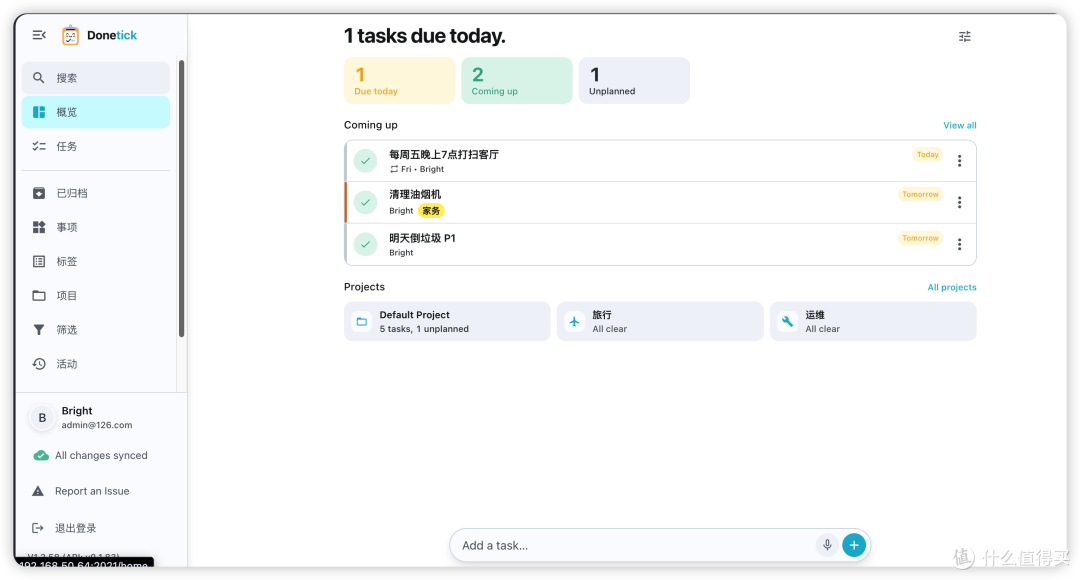The height and width of the screenshot is (580, 1080).
Task: Open 已归档 in the sidebar
Action: (x=96, y=193)
